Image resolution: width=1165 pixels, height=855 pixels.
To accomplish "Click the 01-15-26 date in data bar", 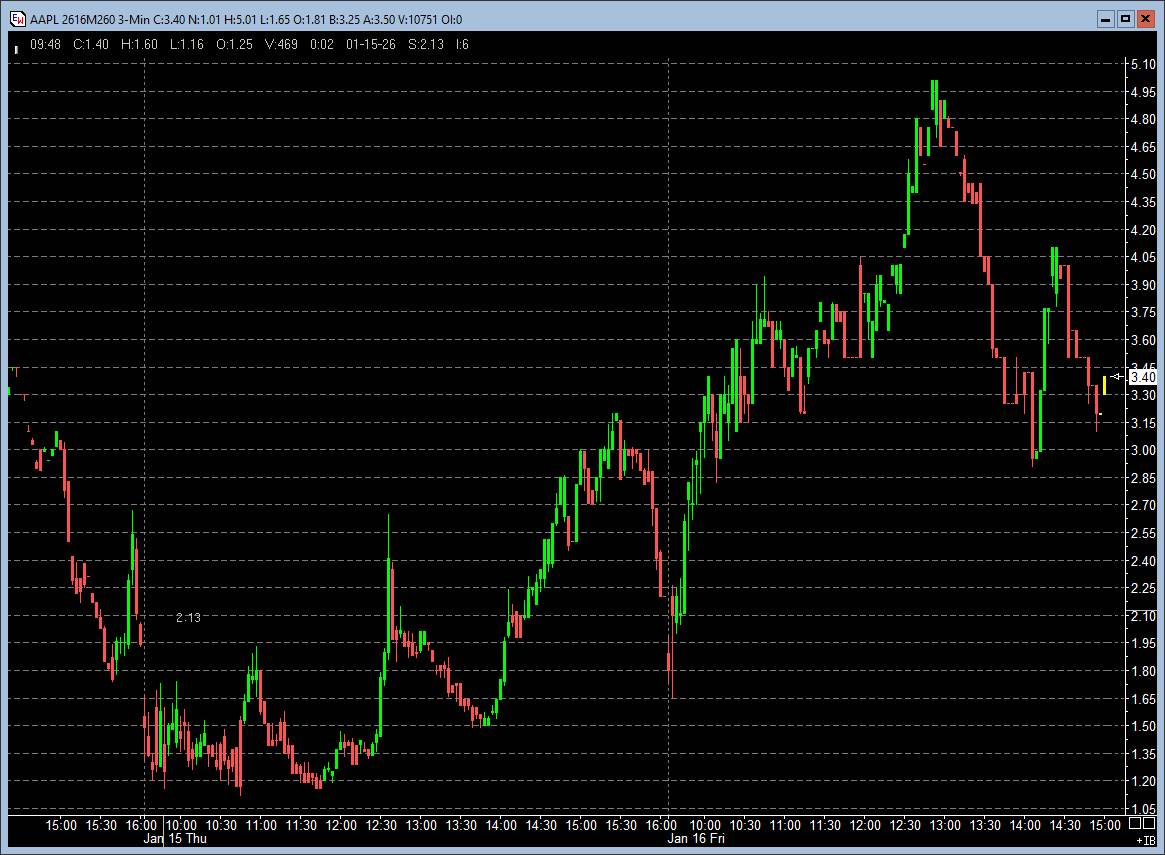I will 370,44.
